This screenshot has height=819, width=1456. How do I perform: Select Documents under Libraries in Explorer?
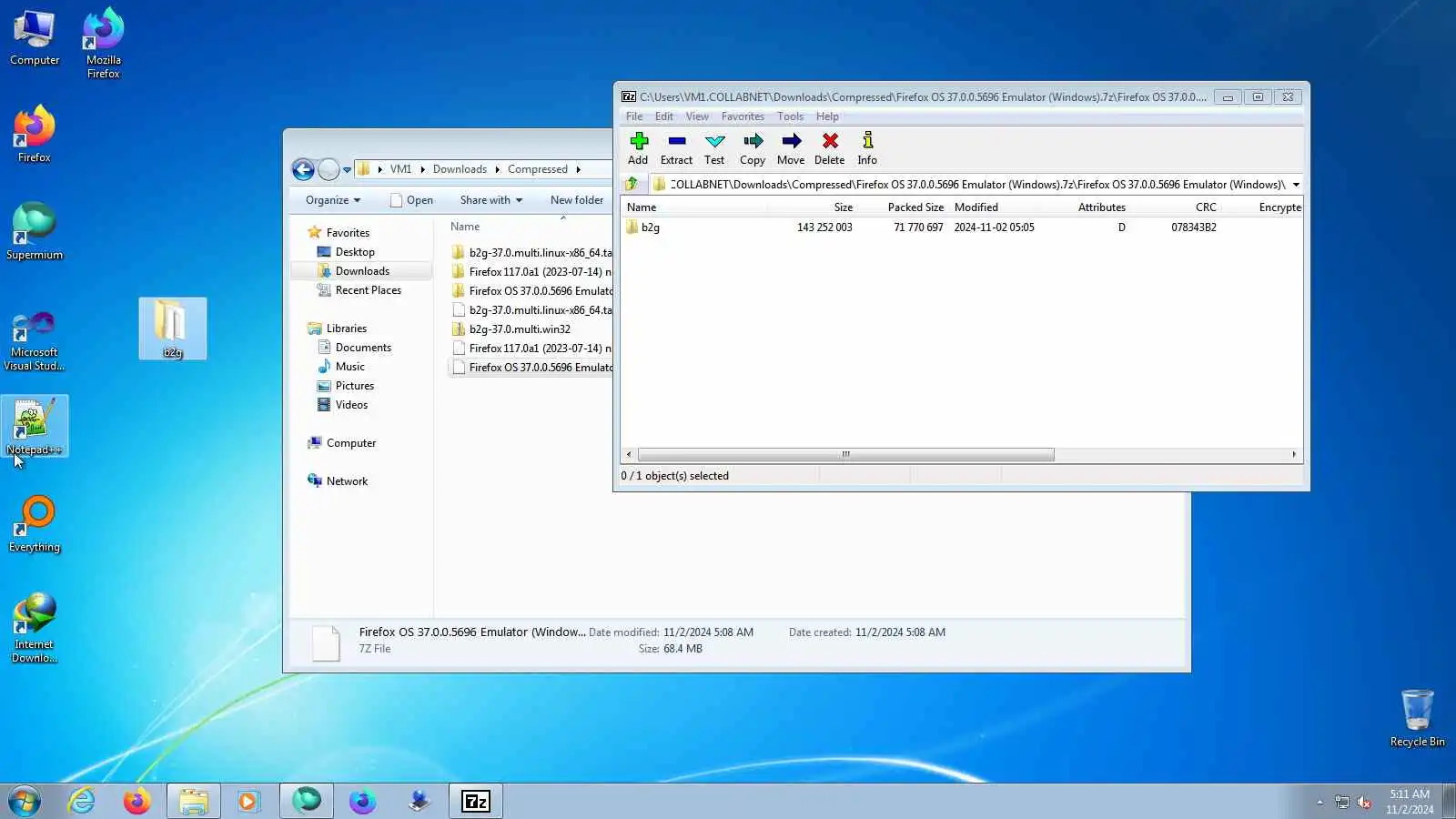363,348
